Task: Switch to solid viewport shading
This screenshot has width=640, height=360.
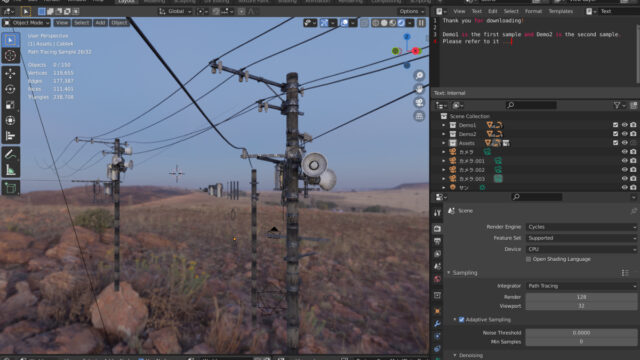Action: 384,23
